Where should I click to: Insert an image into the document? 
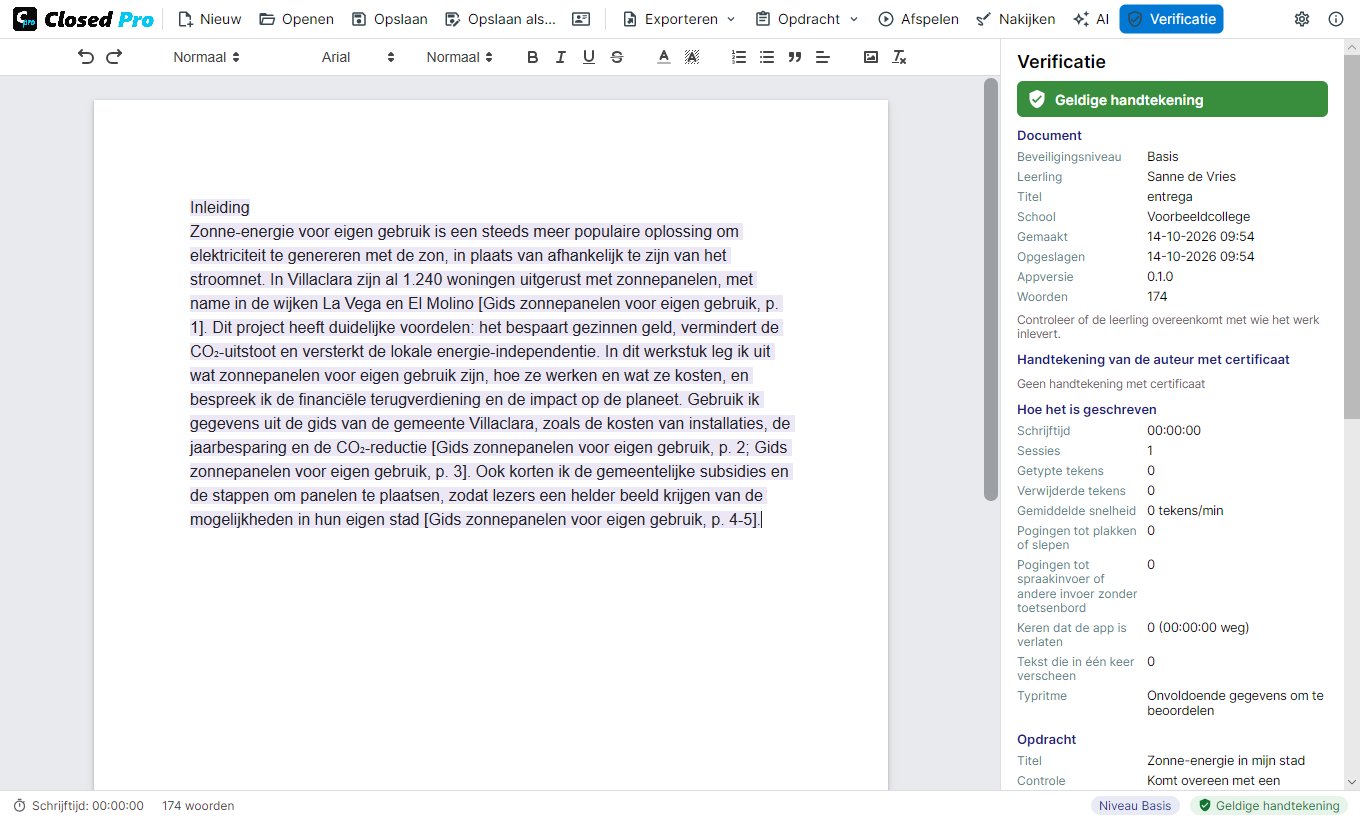coord(871,57)
